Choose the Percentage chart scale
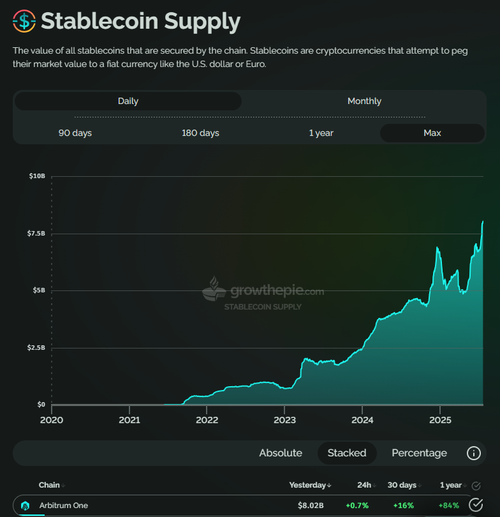The height and width of the screenshot is (517, 500). (419, 453)
